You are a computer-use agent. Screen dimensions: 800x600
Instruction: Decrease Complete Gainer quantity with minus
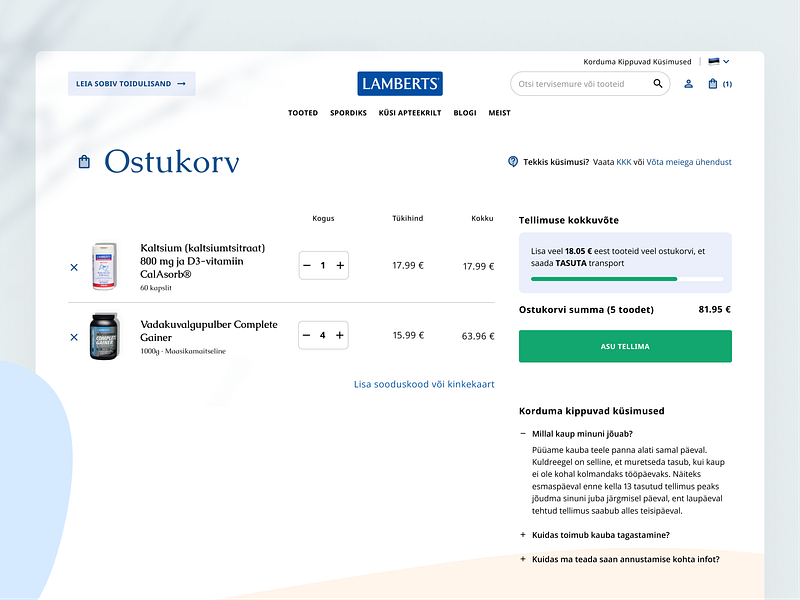pyautogui.click(x=306, y=335)
